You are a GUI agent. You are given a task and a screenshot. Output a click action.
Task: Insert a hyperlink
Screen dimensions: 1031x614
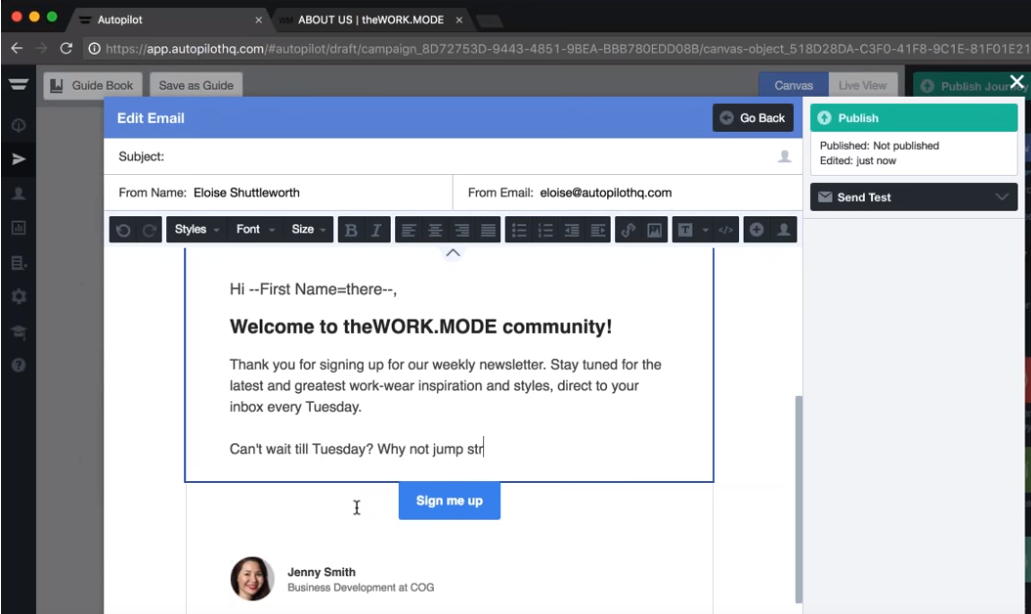629,230
